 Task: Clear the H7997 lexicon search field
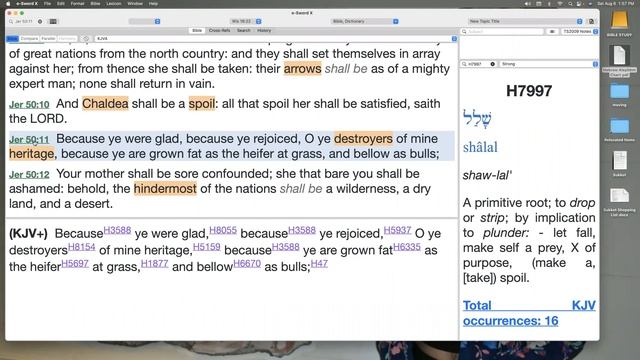tap(493, 64)
